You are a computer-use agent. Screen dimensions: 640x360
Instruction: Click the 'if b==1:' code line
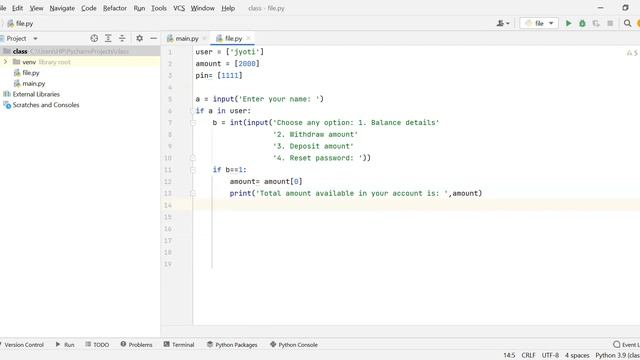[x=229, y=170]
